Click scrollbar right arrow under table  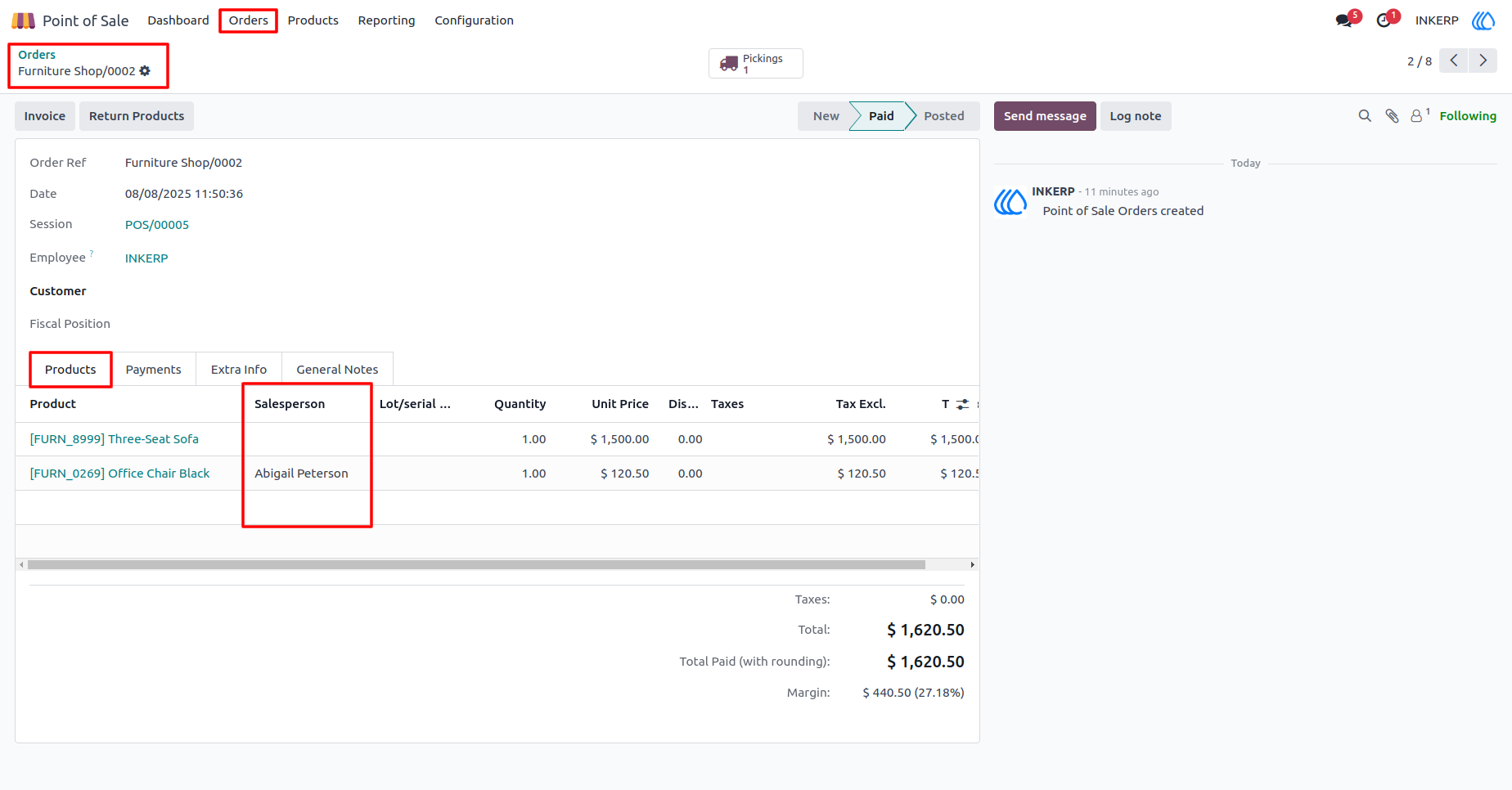[972, 565]
